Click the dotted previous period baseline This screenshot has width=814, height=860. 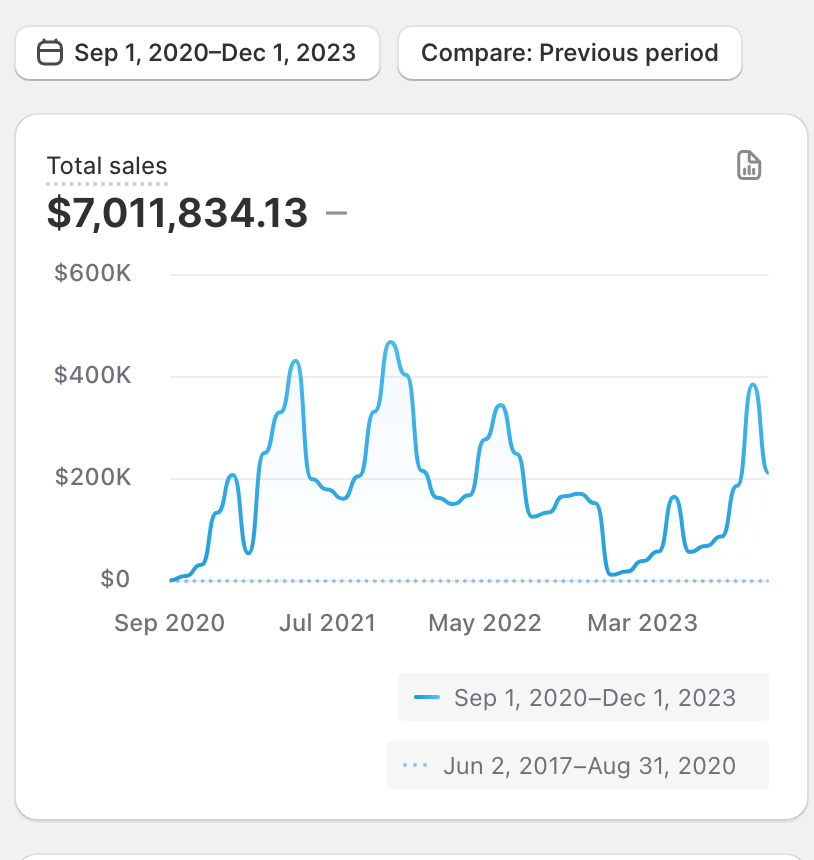pyautogui.click(x=470, y=580)
